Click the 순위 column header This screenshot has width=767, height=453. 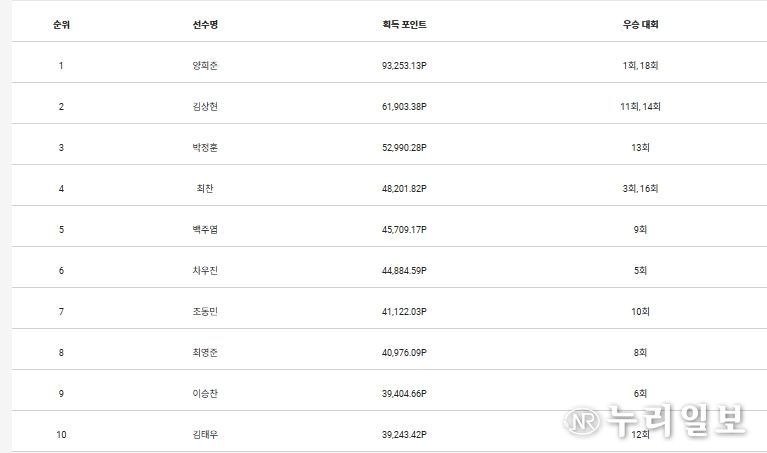coord(61,24)
